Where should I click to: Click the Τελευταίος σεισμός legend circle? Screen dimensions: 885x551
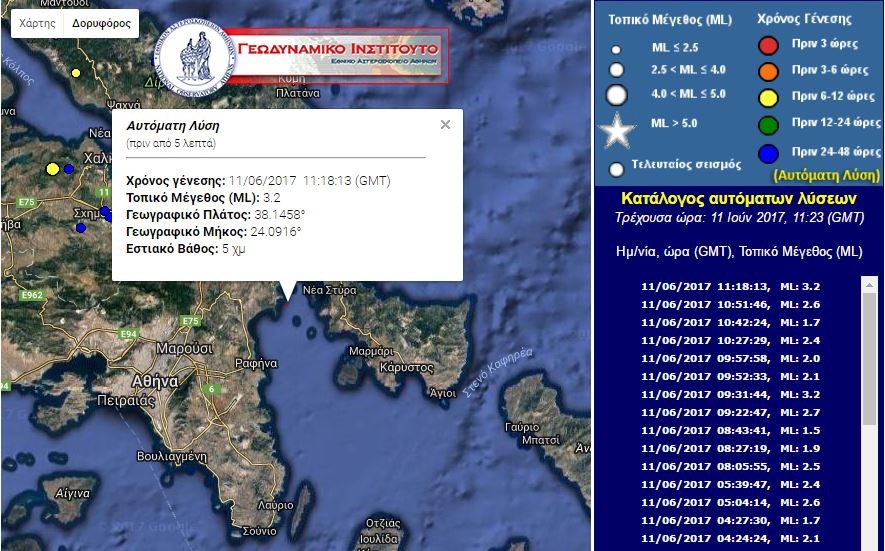[617, 169]
